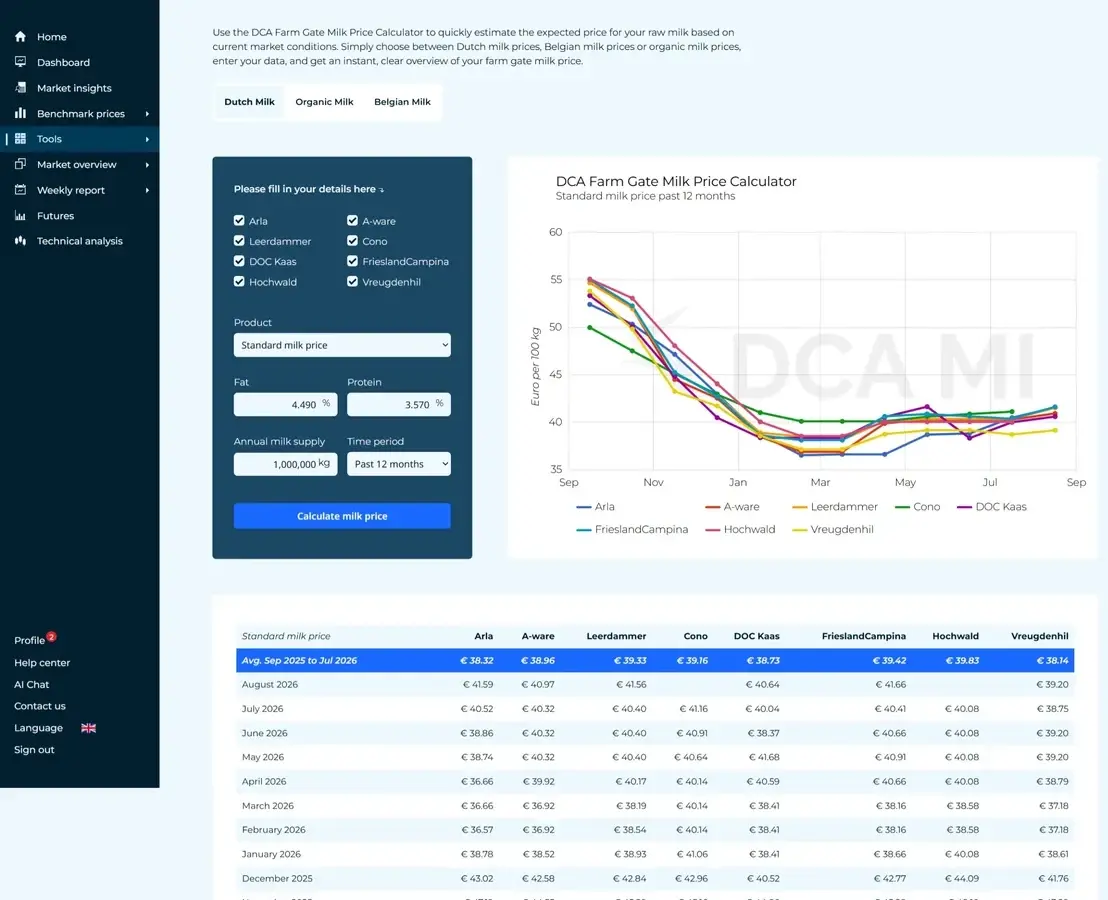Open Home in the sidebar

tap(52, 37)
